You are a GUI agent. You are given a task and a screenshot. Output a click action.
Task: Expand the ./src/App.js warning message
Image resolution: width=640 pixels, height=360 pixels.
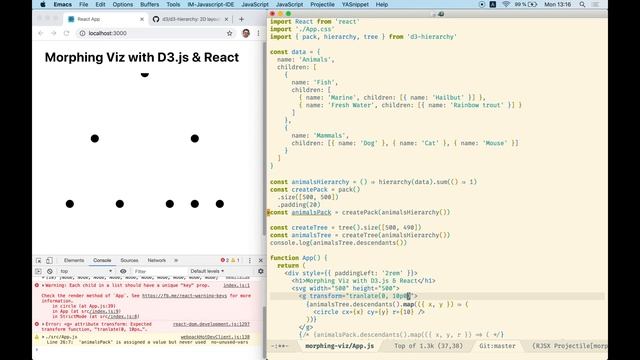pos(43,337)
